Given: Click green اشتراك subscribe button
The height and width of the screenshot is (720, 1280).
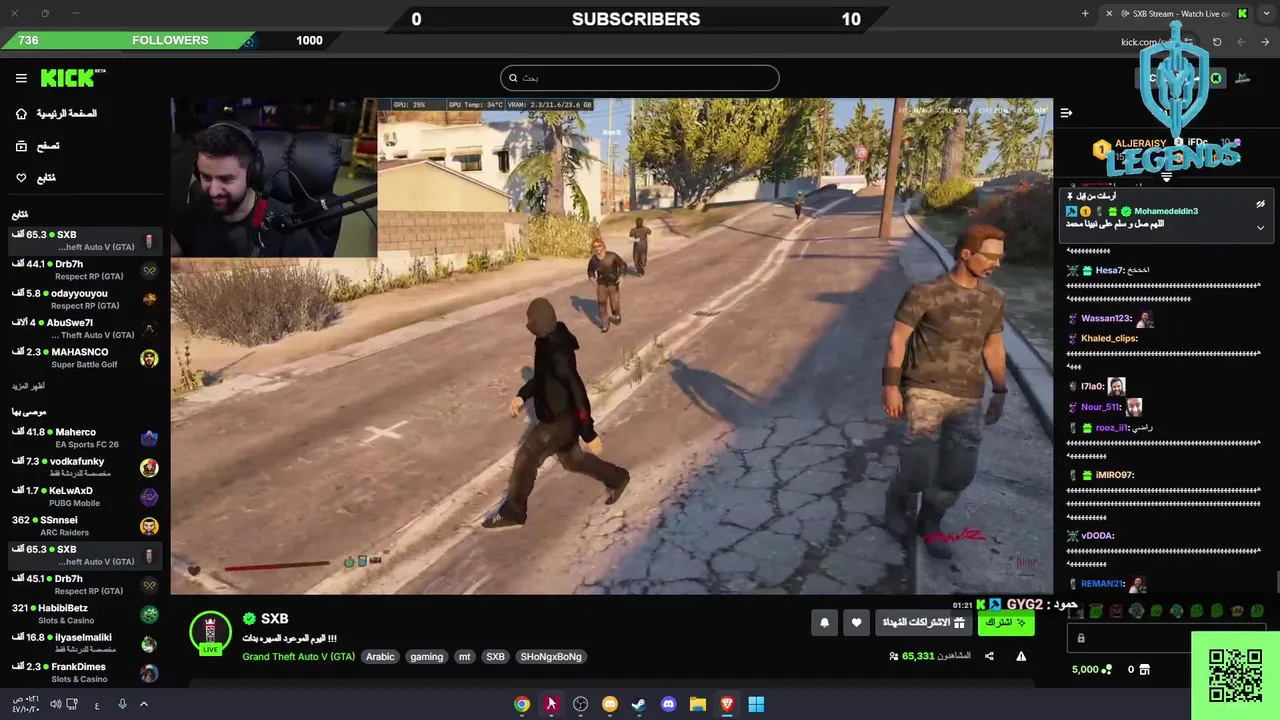Looking at the screenshot, I should pos(1005,623).
